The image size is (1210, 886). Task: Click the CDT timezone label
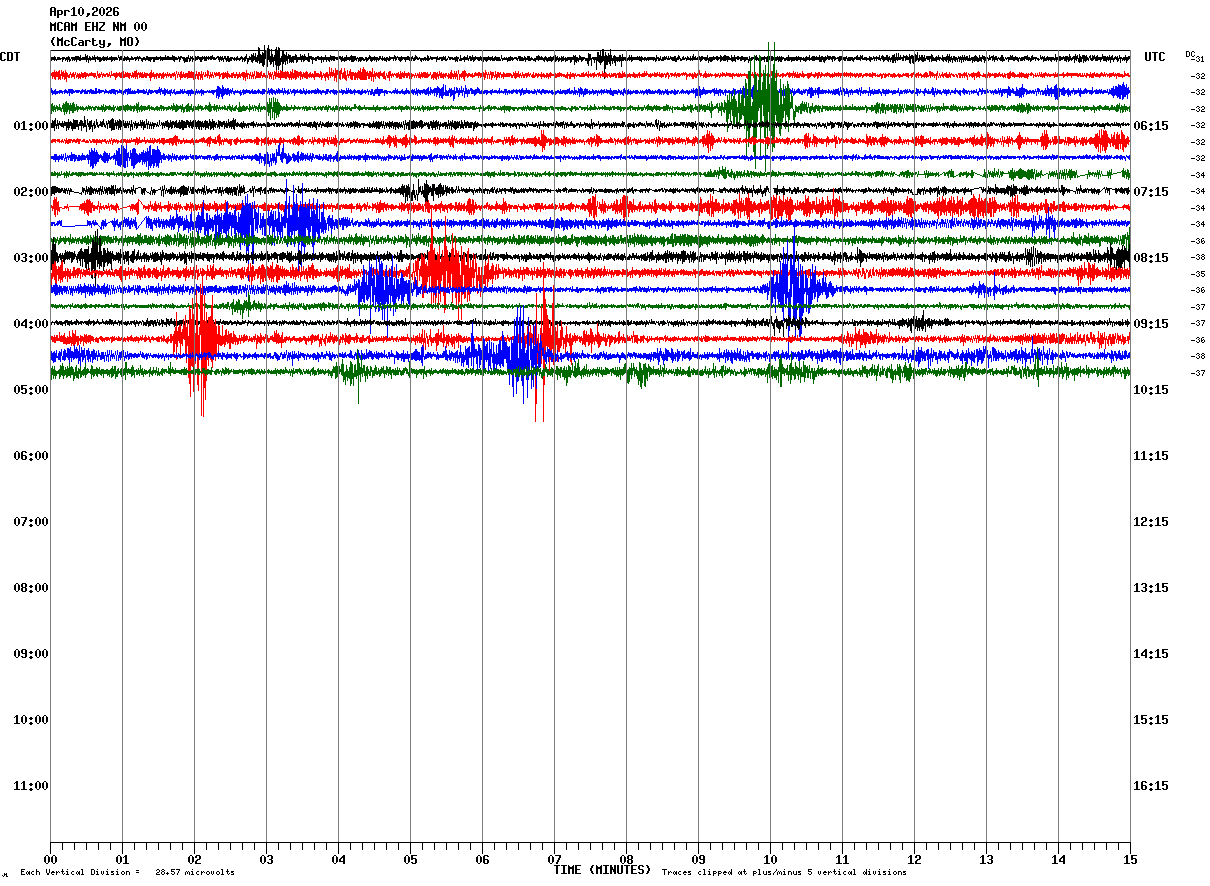point(10,57)
